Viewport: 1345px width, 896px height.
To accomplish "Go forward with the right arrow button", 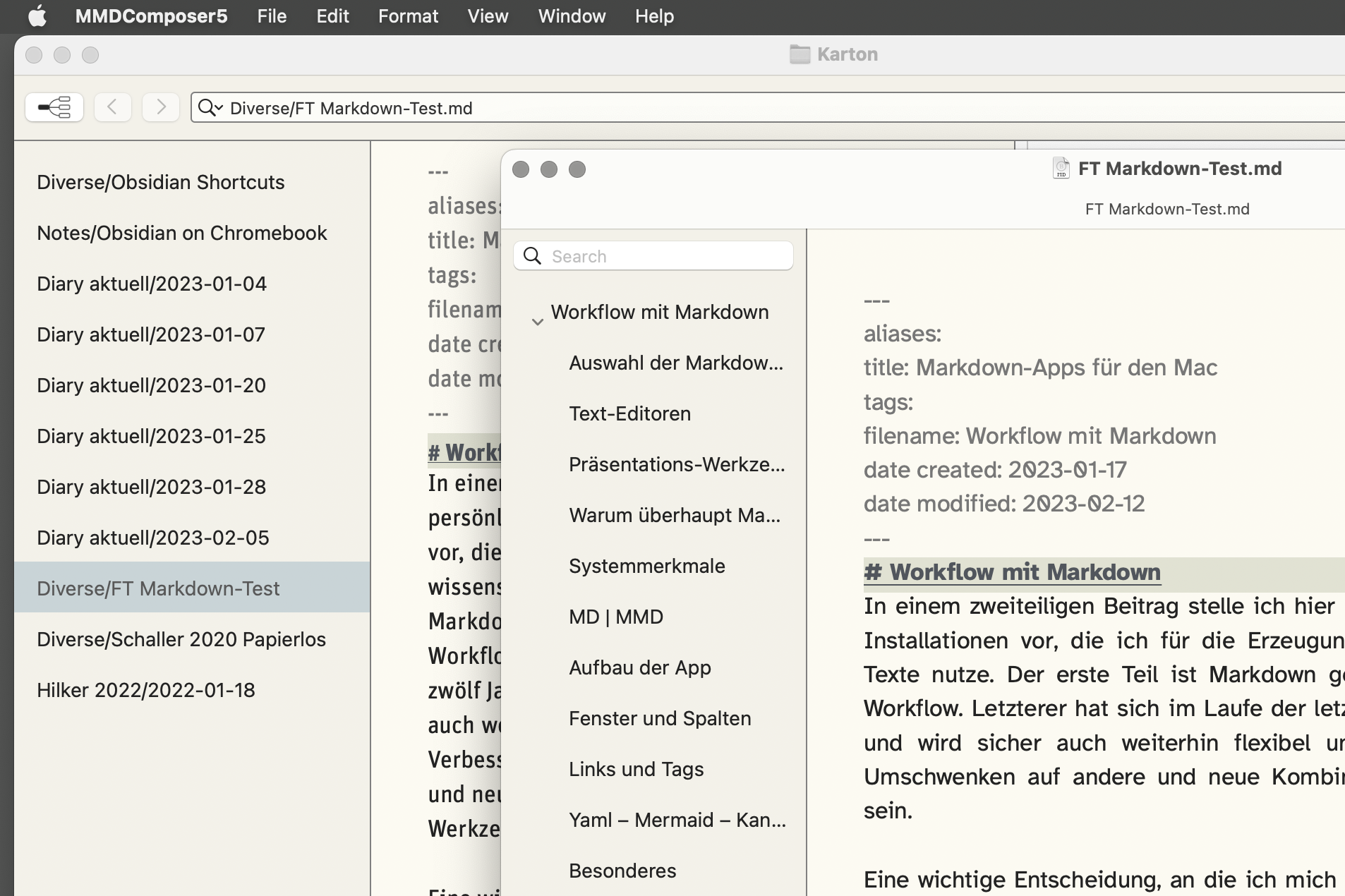I will (x=161, y=107).
